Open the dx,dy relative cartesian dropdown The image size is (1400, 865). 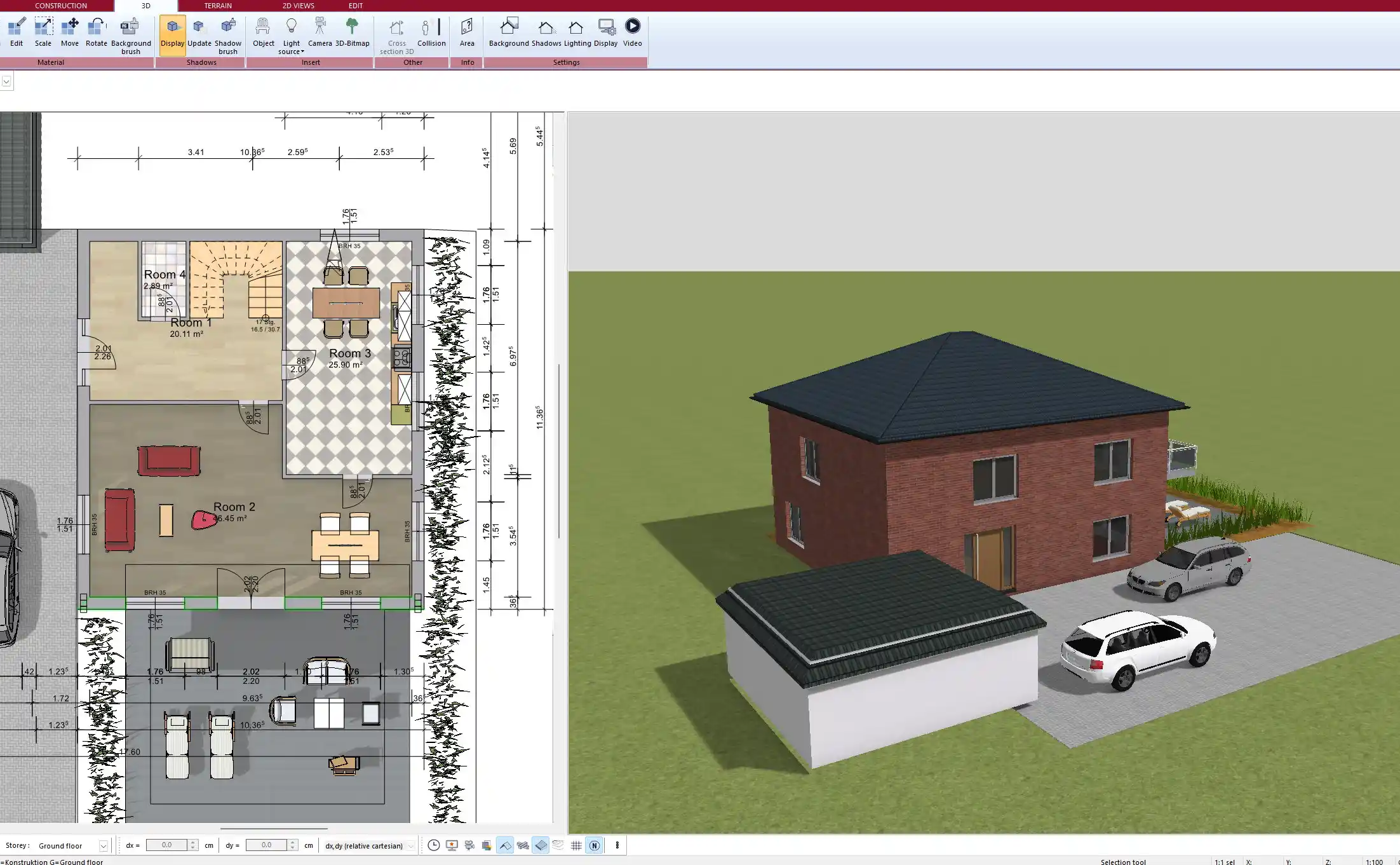[x=410, y=845]
